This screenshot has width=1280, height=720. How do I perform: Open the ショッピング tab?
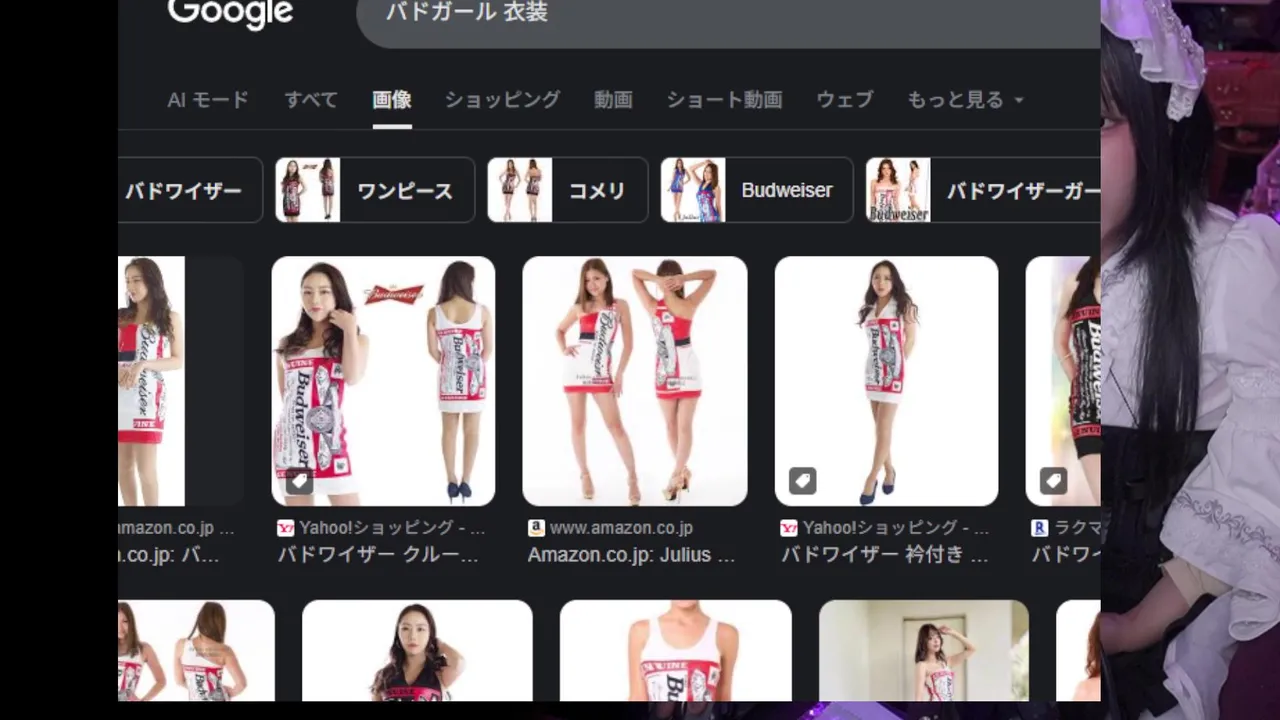502,100
